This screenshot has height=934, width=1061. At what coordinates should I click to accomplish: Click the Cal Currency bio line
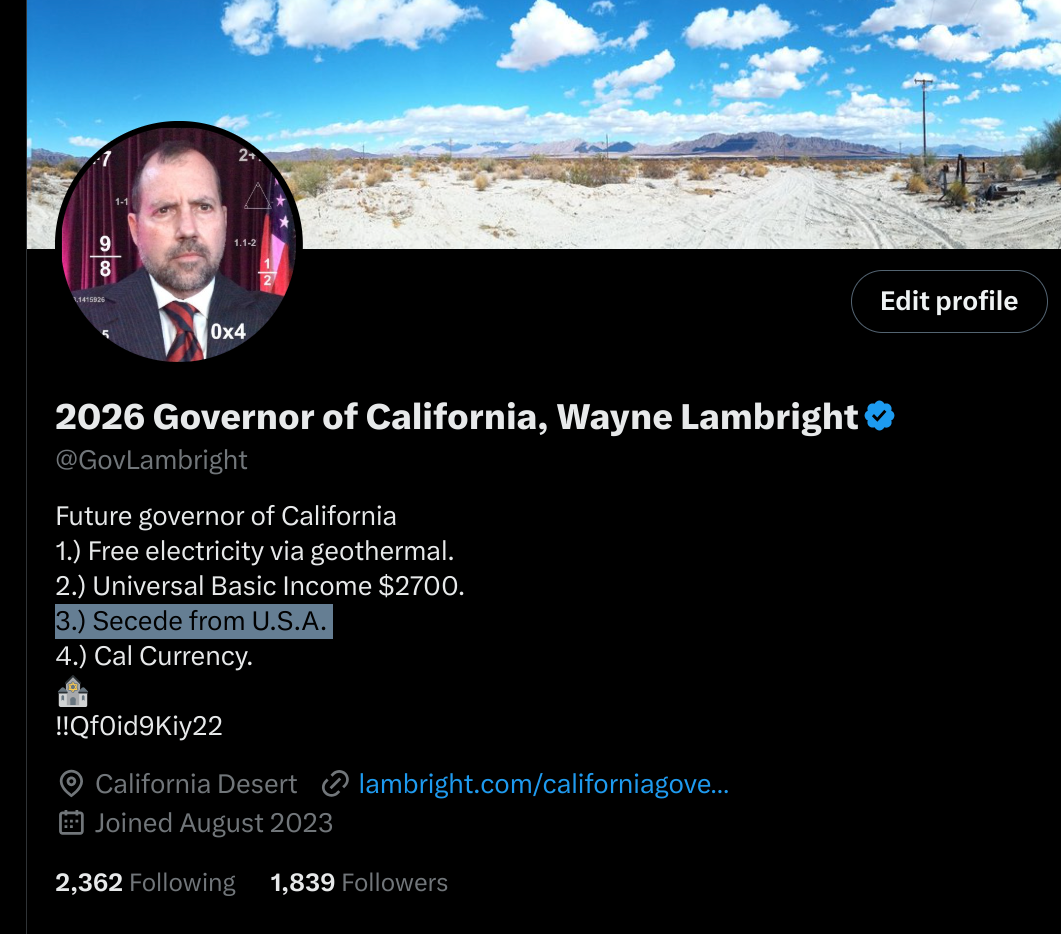pos(154,657)
